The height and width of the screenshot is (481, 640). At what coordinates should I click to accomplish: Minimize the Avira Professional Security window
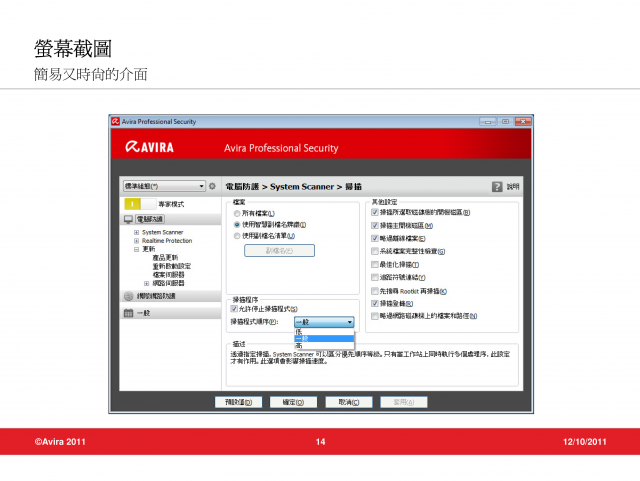[x=488, y=122]
